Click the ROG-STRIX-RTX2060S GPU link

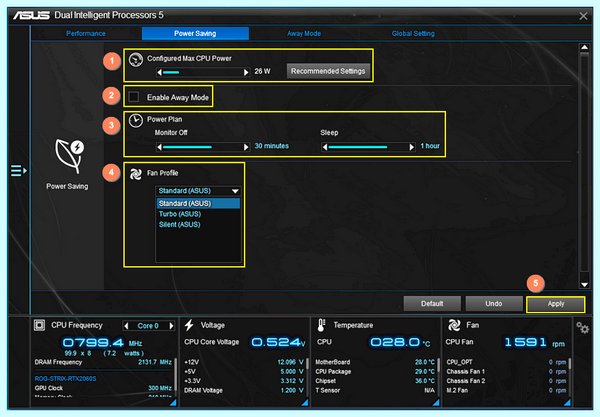tap(65, 379)
